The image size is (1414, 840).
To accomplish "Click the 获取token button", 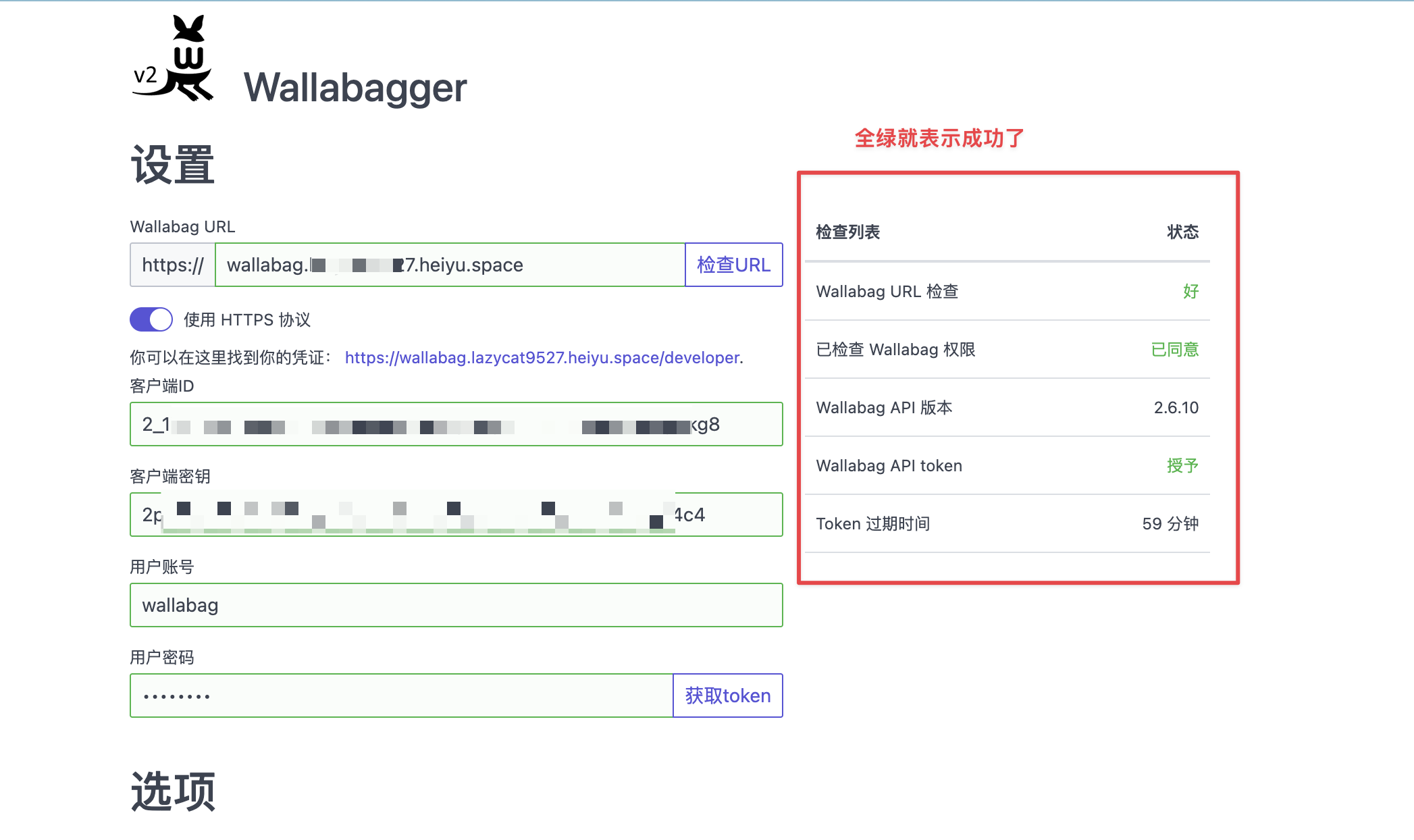I will point(728,695).
